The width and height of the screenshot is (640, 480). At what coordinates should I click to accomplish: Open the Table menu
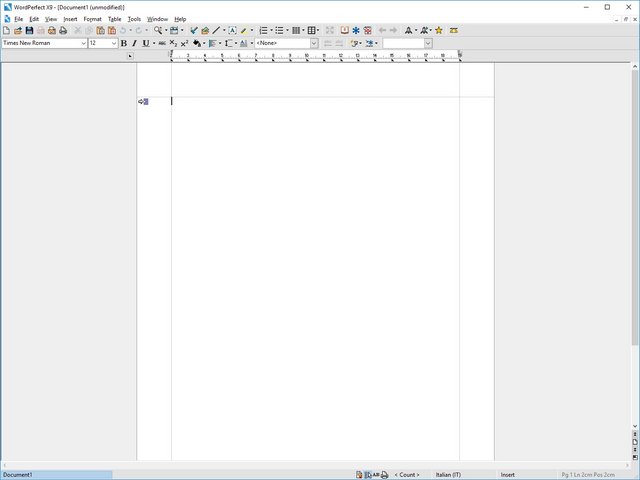click(114, 19)
